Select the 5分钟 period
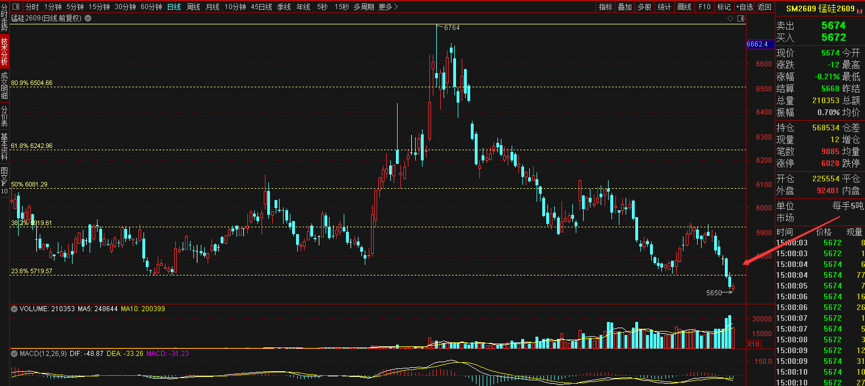Screen dimensions: 865x386 (x=75, y=7)
